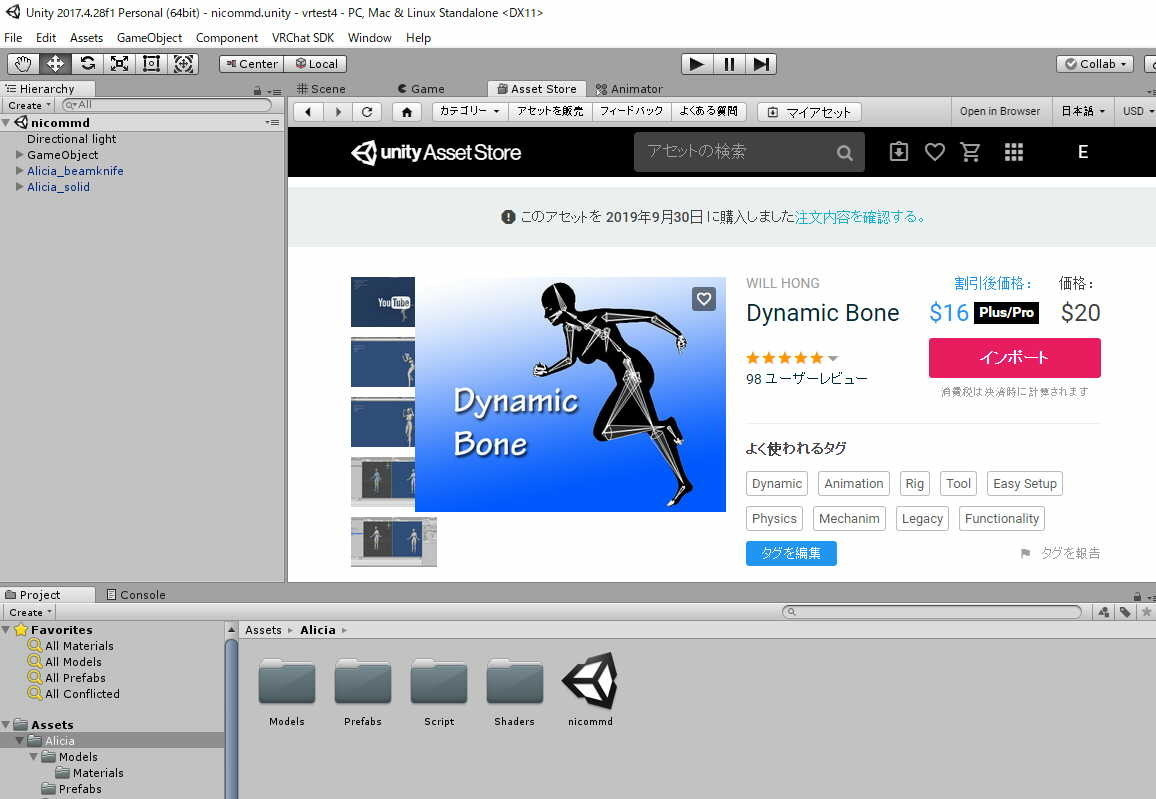Image resolution: width=1156 pixels, height=799 pixels.
Task: Expand the star rating dropdown arrow
Action: point(833,358)
